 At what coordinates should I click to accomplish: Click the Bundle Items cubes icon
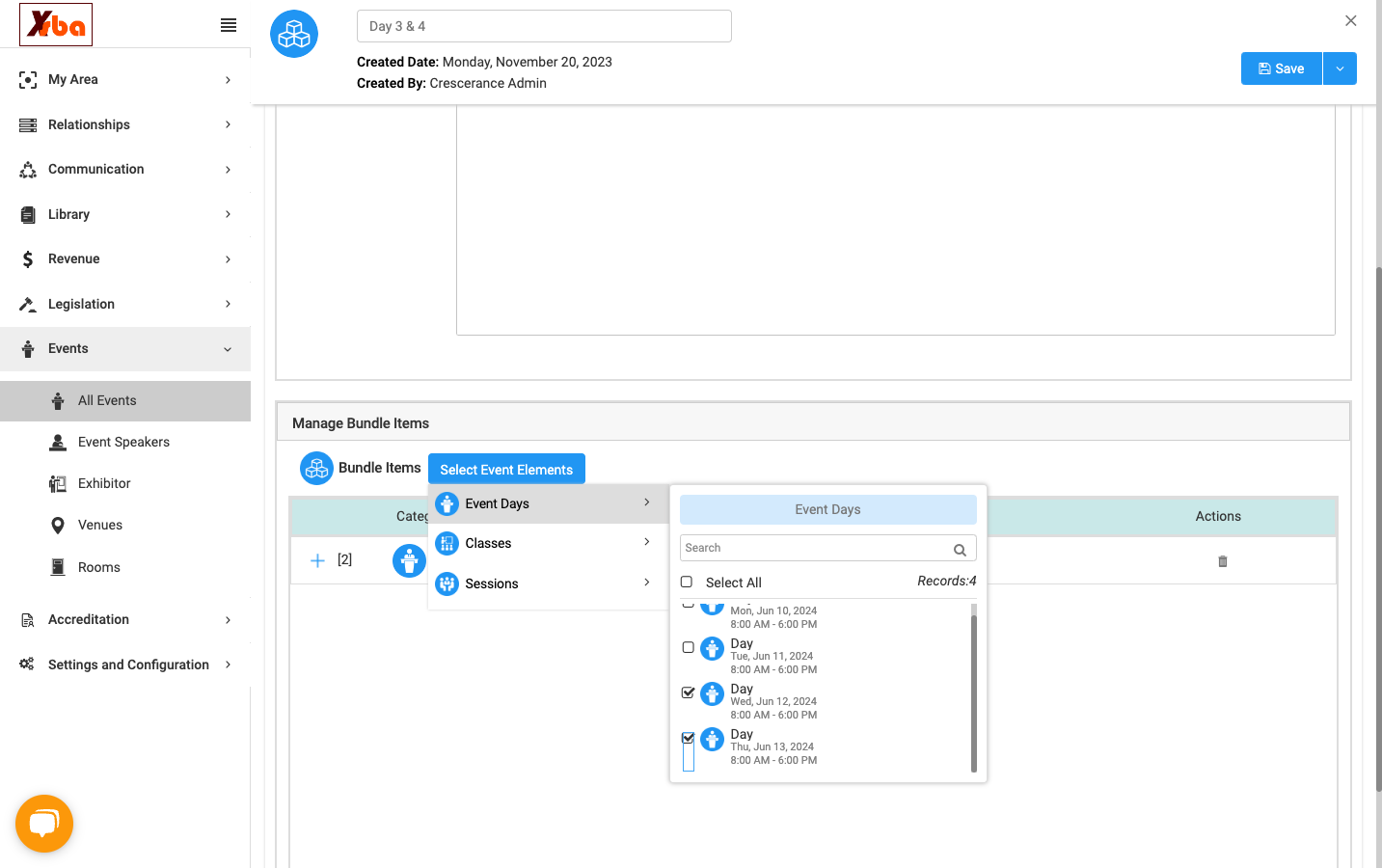coord(316,468)
